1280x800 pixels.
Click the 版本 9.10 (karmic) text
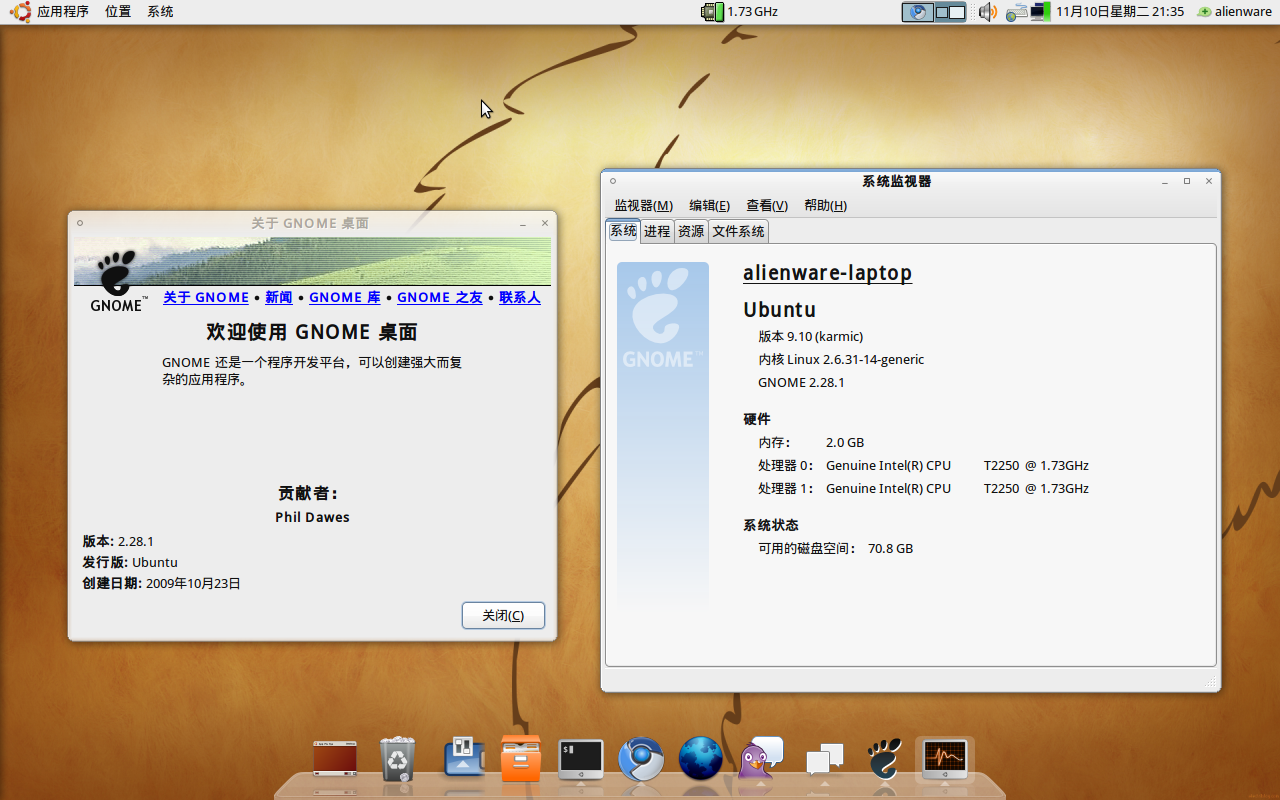point(811,336)
